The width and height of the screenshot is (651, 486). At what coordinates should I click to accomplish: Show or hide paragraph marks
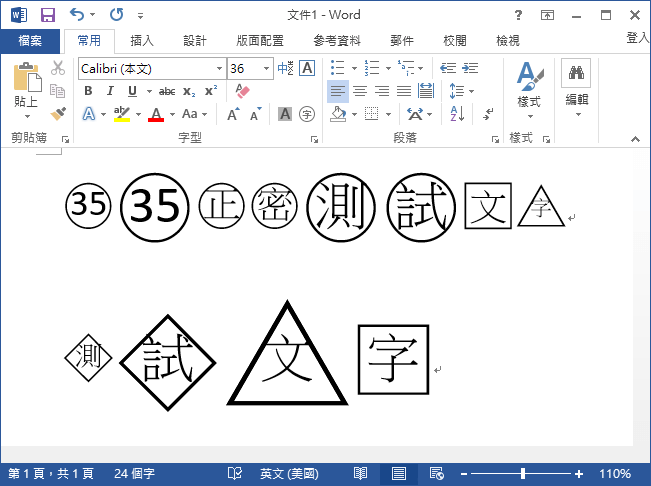[489, 114]
